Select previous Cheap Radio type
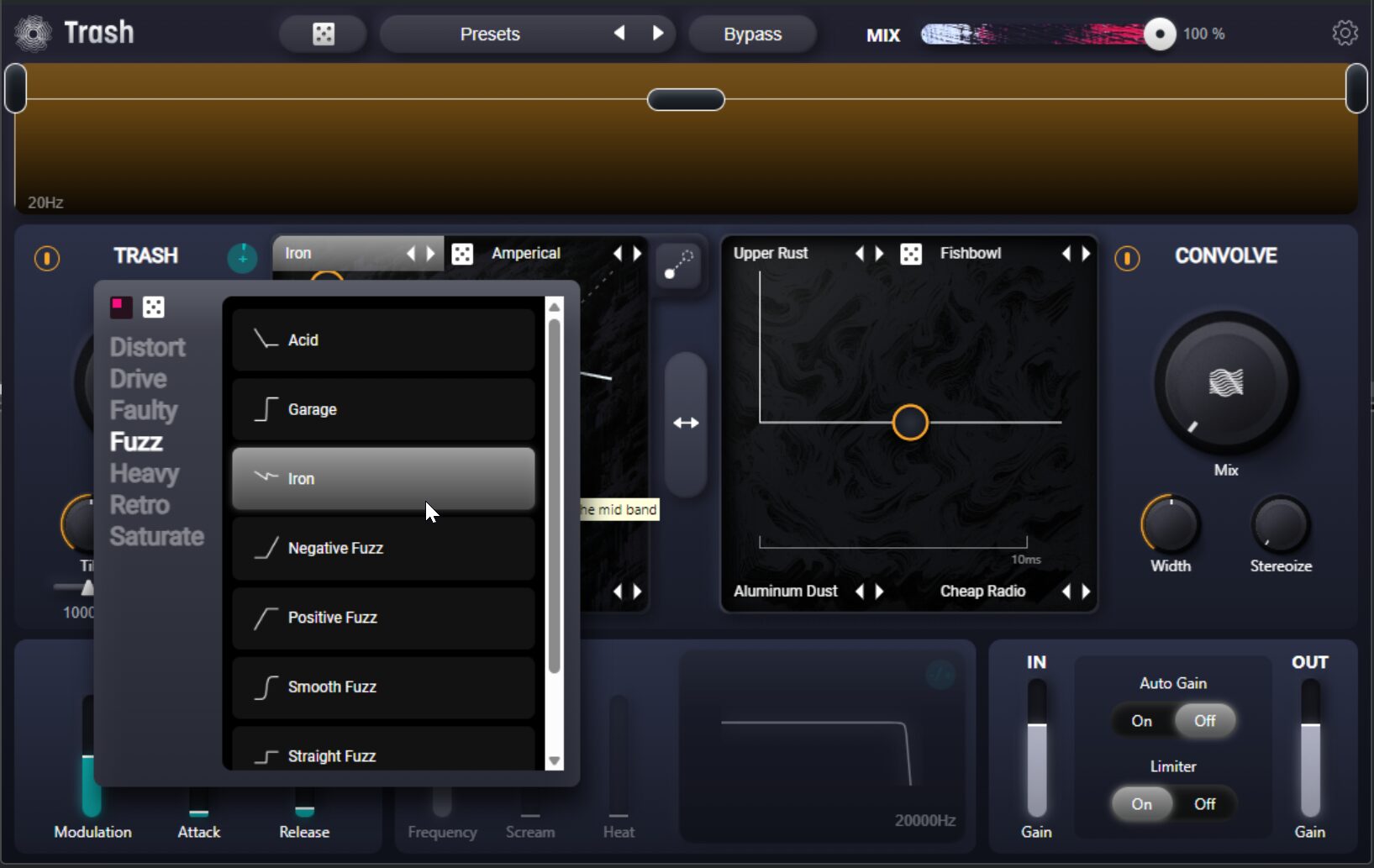Viewport: 1374px width, 868px height. (x=1066, y=591)
